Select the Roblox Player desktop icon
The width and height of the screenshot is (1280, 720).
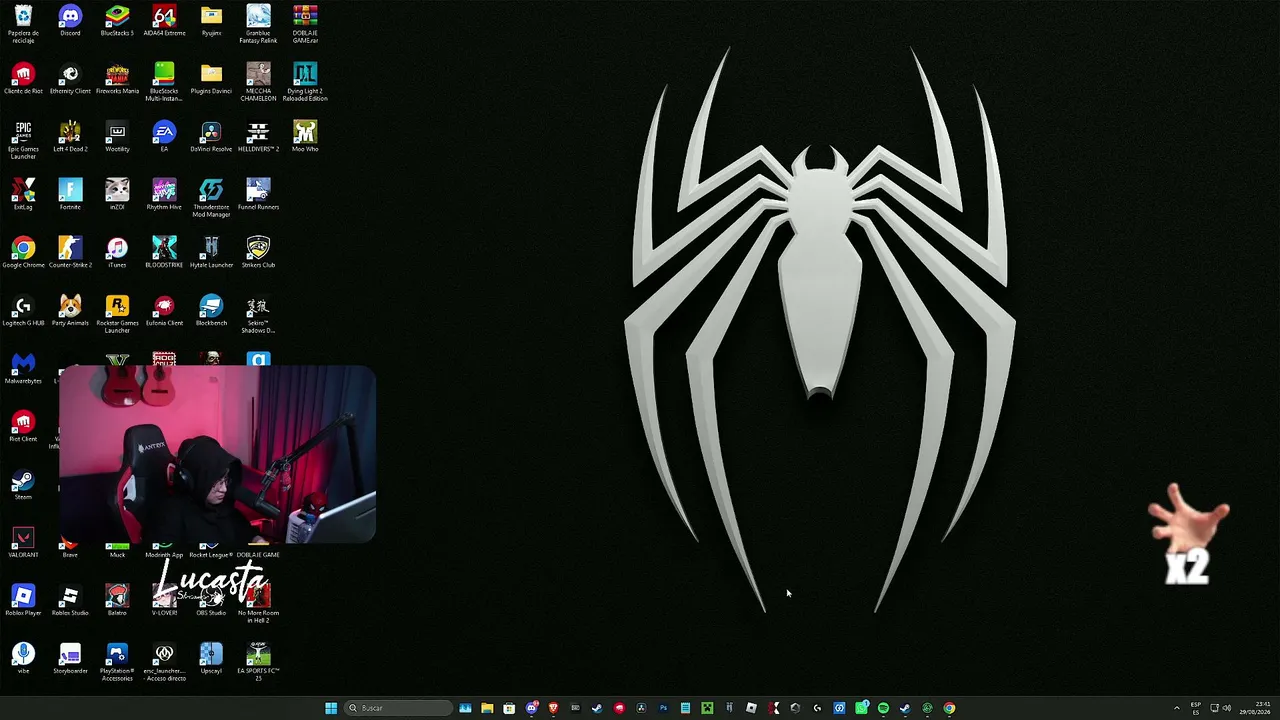click(23, 601)
